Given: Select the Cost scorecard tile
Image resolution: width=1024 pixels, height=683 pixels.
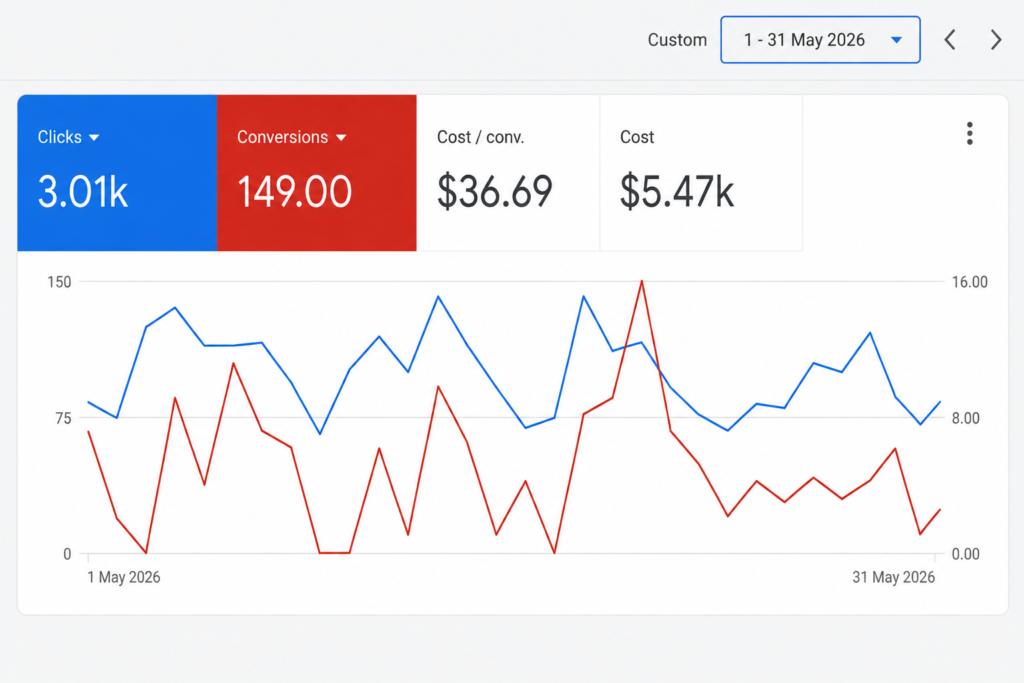Looking at the screenshot, I should [701, 173].
